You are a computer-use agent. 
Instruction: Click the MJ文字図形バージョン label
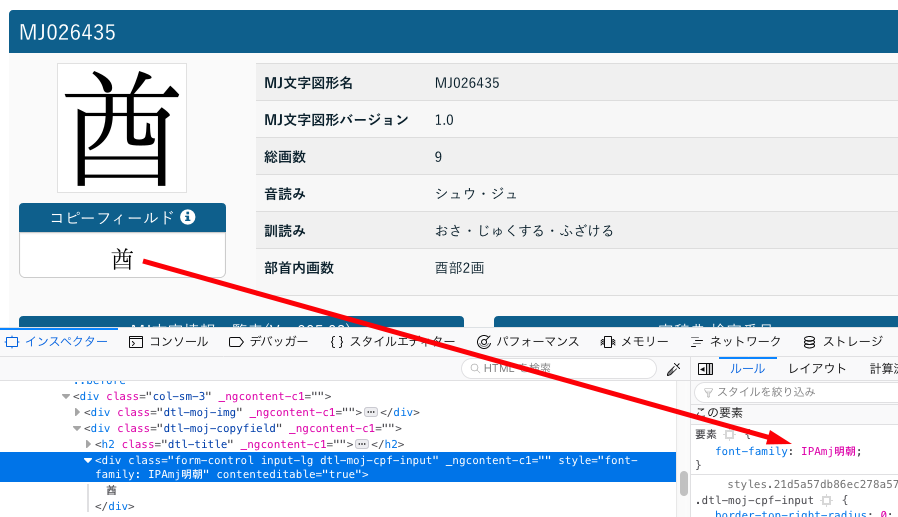tap(336, 120)
